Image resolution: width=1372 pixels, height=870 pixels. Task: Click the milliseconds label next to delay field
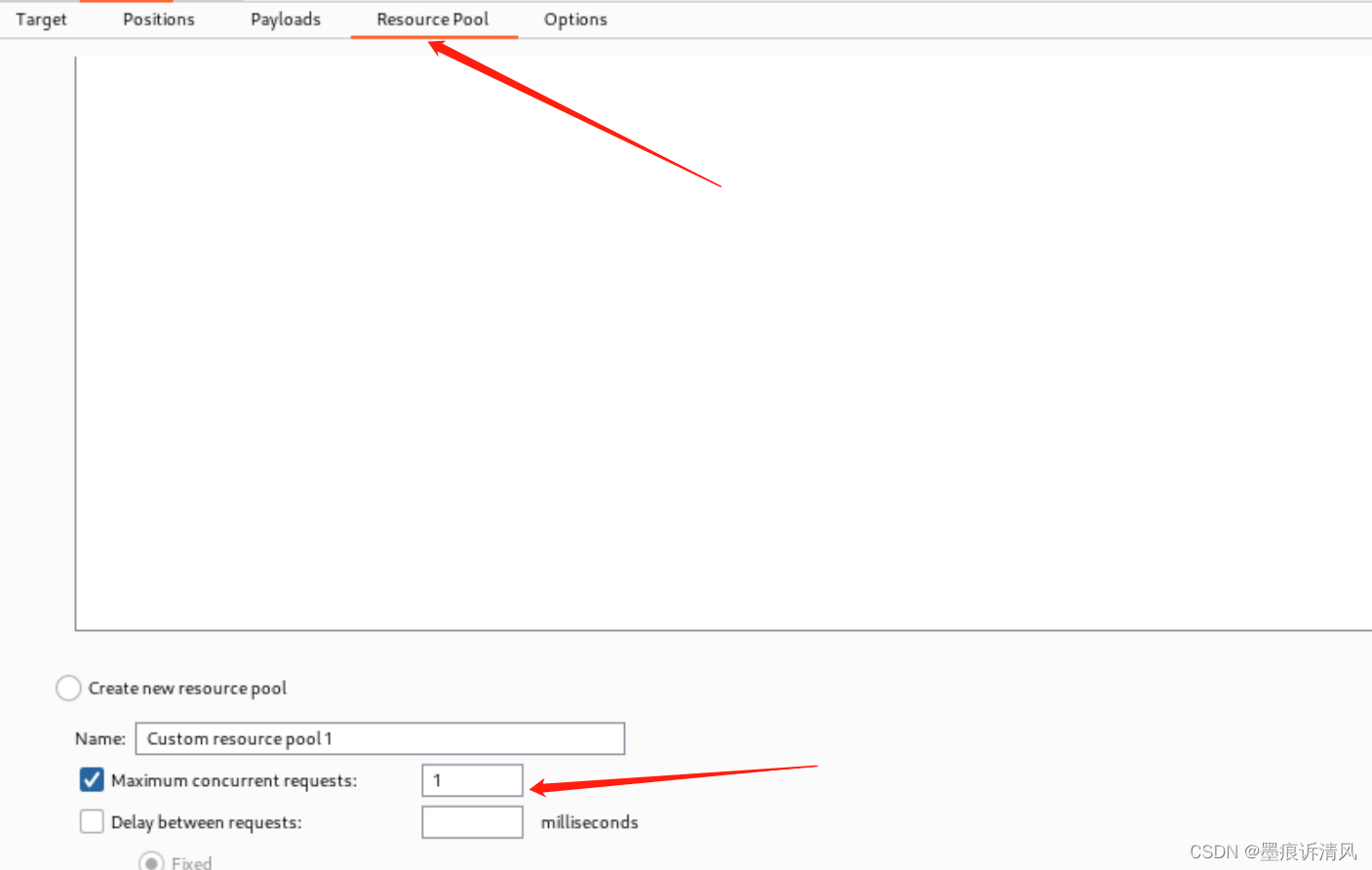589,821
